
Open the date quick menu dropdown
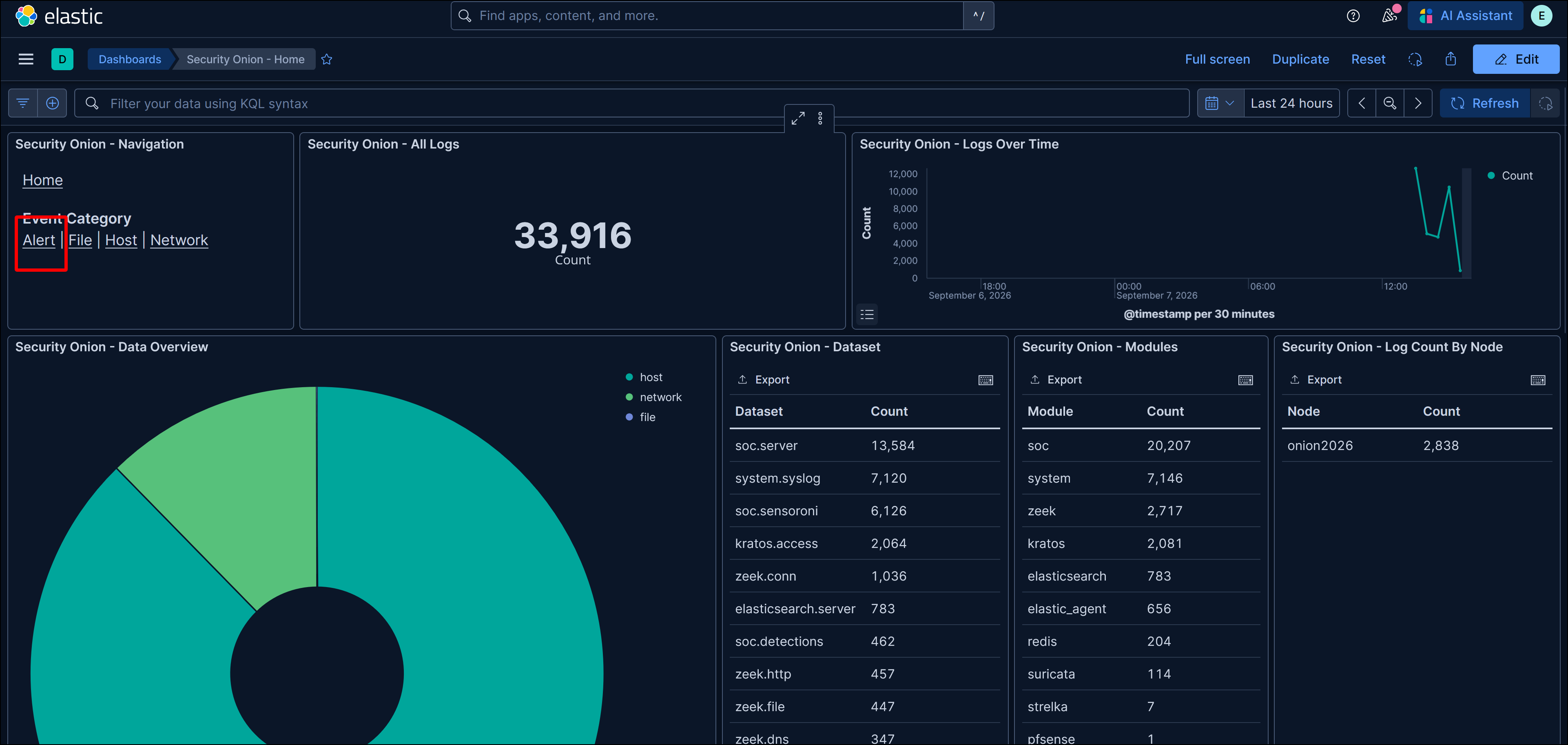click(x=1220, y=104)
